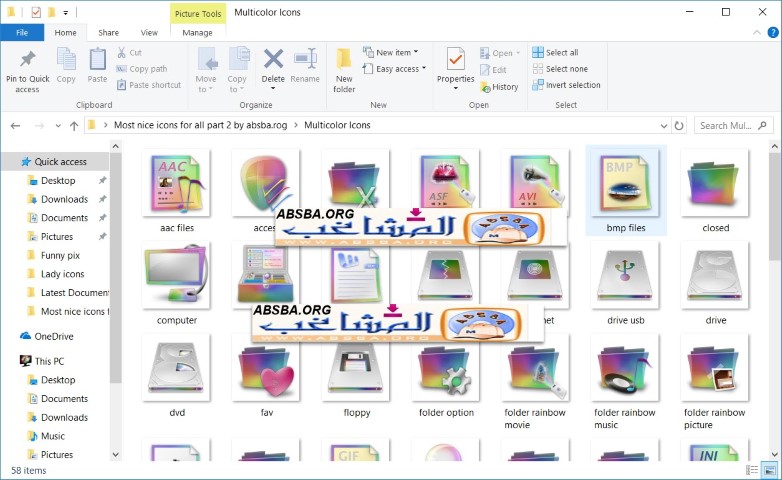Open Manage tab under Picture Tools
The width and height of the screenshot is (782, 480).
pyautogui.click(x=197, y=32)
